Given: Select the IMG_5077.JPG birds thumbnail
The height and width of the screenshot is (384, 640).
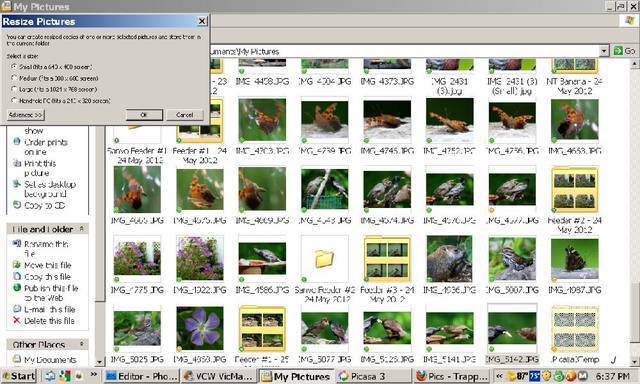Looking at the screenshot, I should 324,329.
